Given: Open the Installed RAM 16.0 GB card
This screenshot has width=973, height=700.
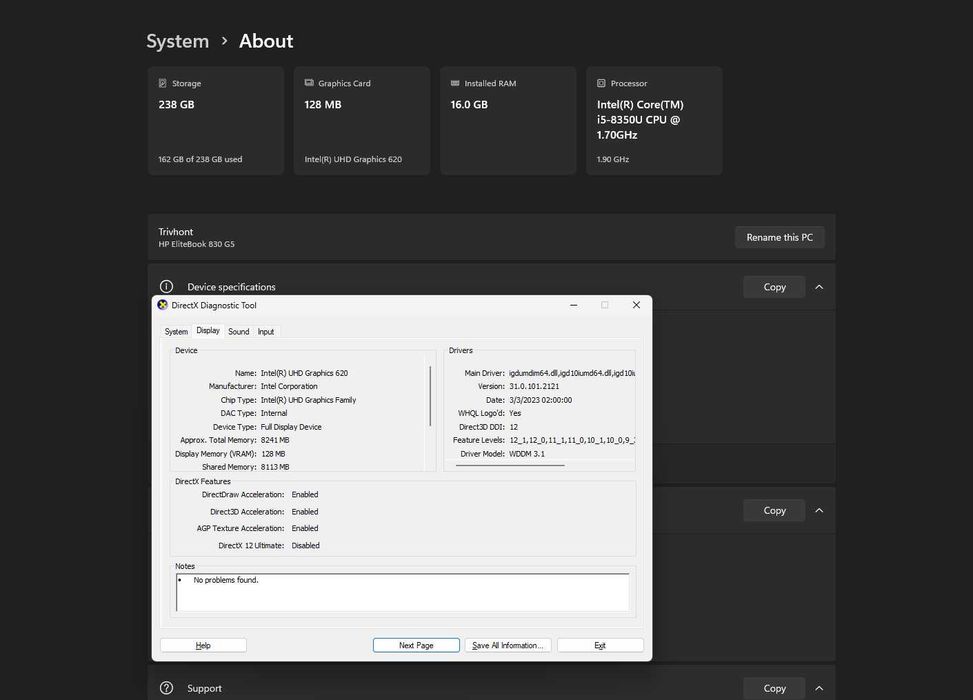Looking at the screenshot, I should [508, 121].
